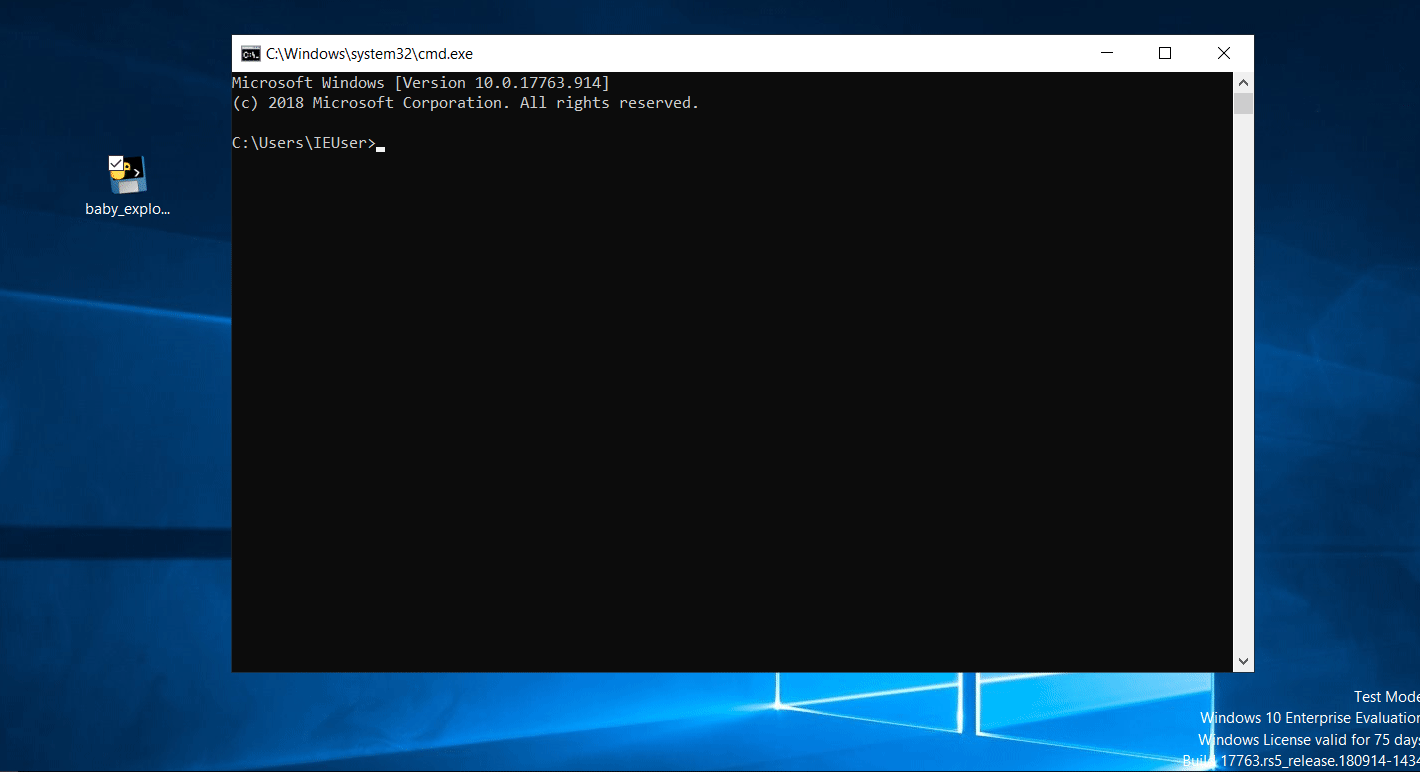Click the Microsoft Windows version text line

point(421,83)
